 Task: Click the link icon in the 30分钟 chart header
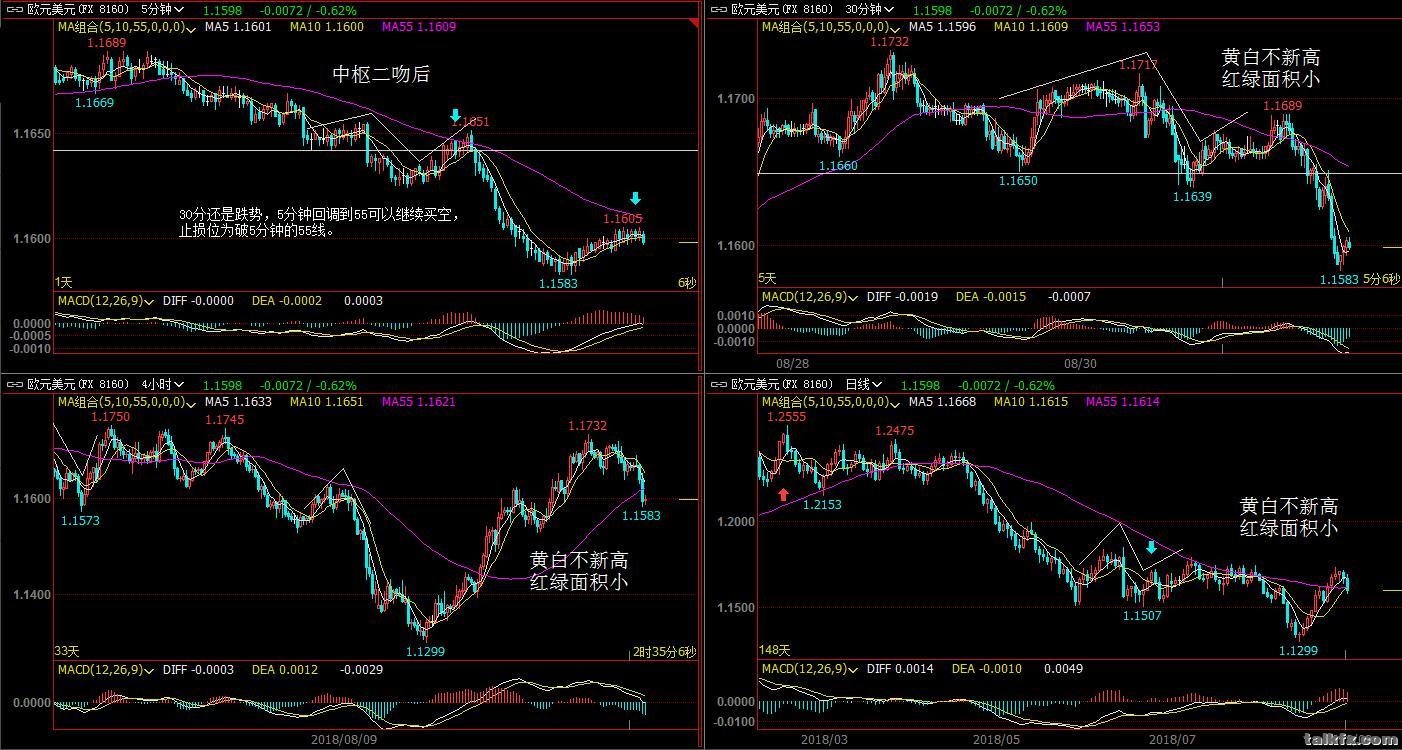pyautogui.click(x=719, y=9)
